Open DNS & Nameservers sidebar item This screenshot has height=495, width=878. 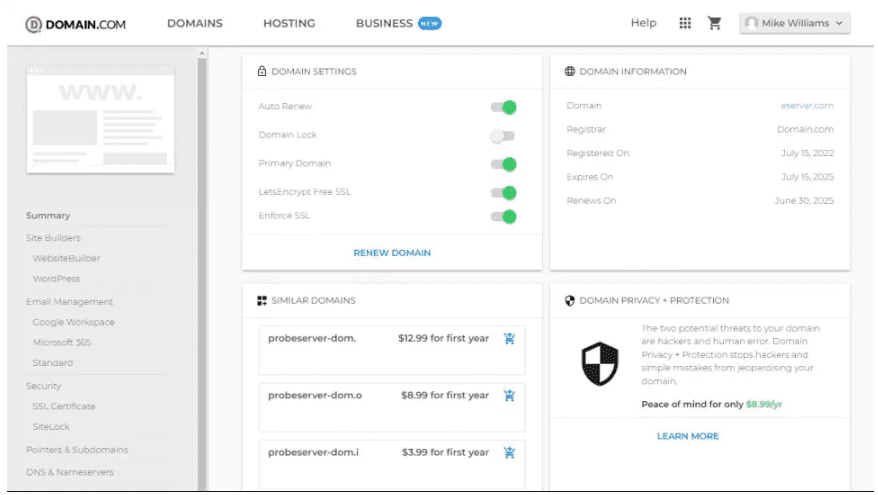[x=69, y=472]
